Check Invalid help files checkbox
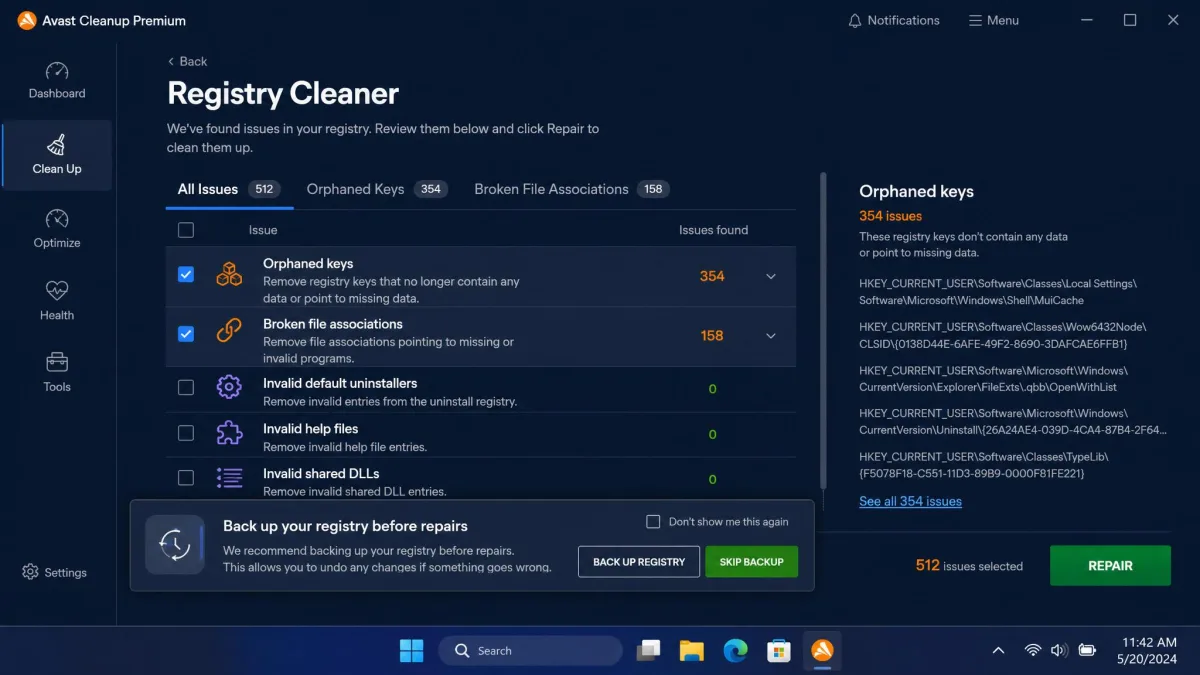 (186, 433)
